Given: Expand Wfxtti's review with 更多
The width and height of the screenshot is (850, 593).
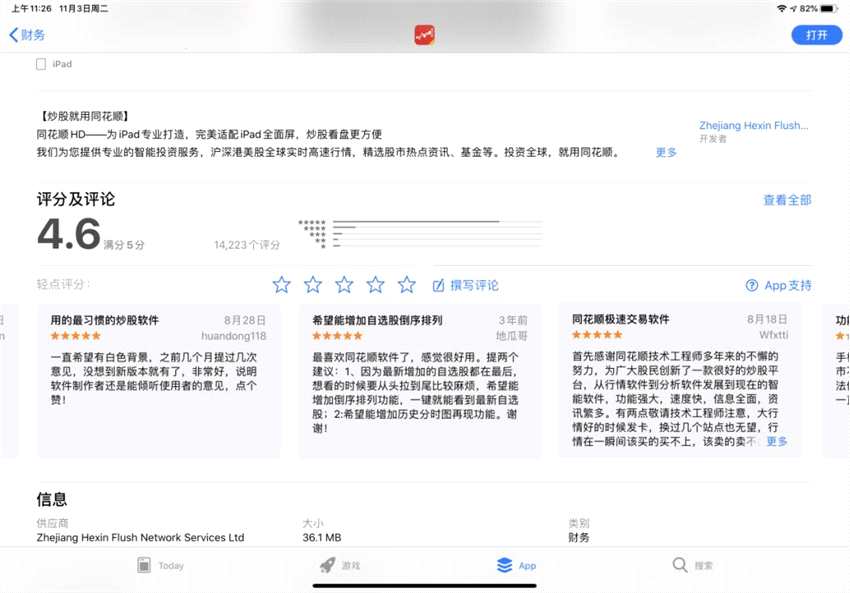Looking at the screenshot, I should [x=776, y=441].
